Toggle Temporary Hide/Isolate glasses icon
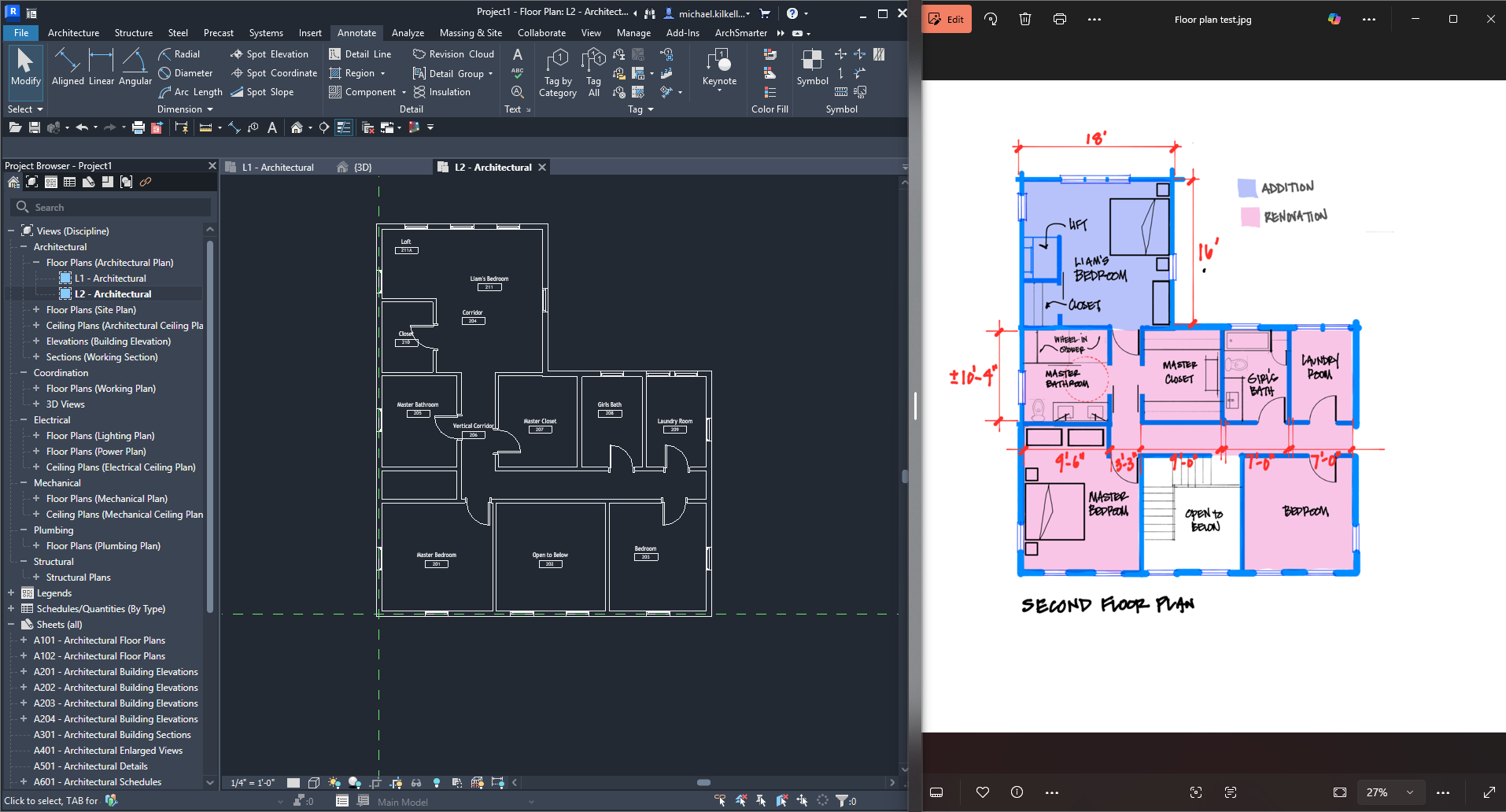1506x812 pixels. point(416,783)
